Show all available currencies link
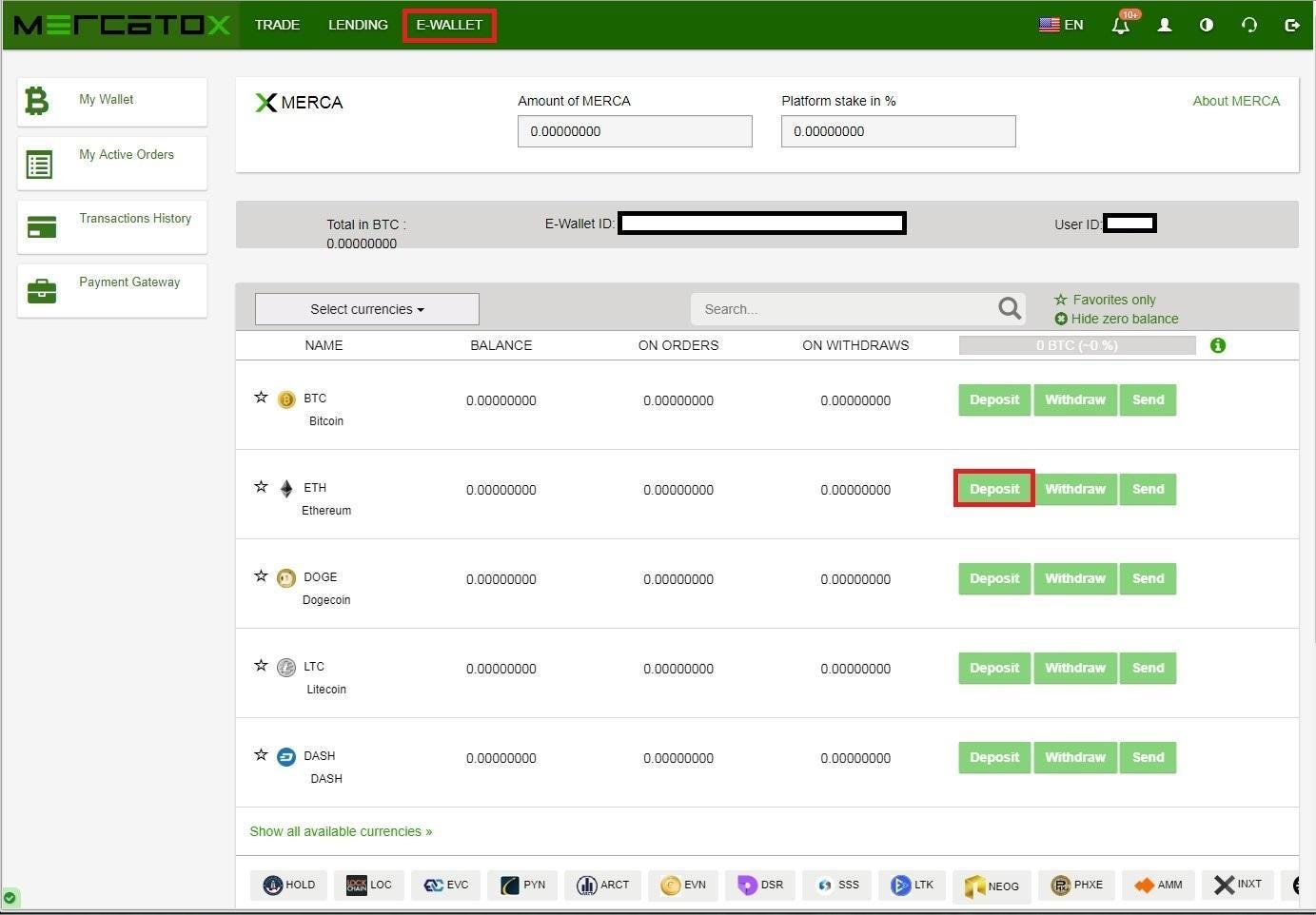This screenshot has height=915, width=1316. (341, 831)
